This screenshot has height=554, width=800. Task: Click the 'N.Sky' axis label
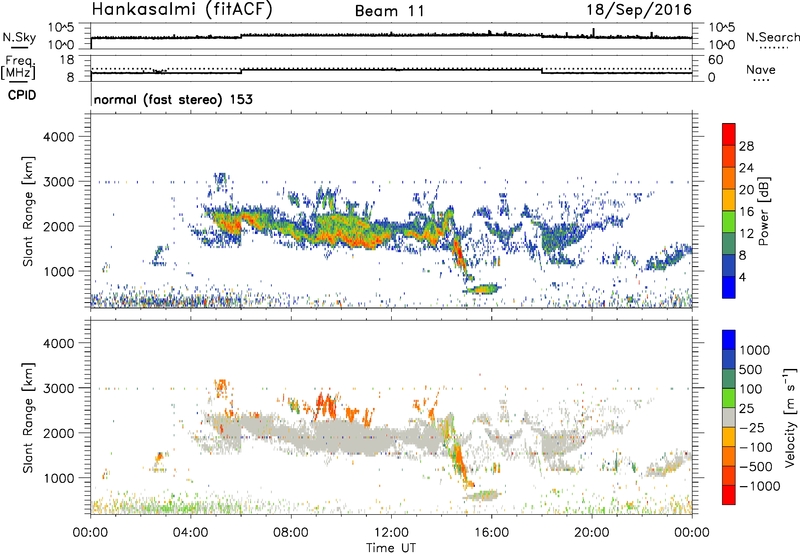(19, 37)
